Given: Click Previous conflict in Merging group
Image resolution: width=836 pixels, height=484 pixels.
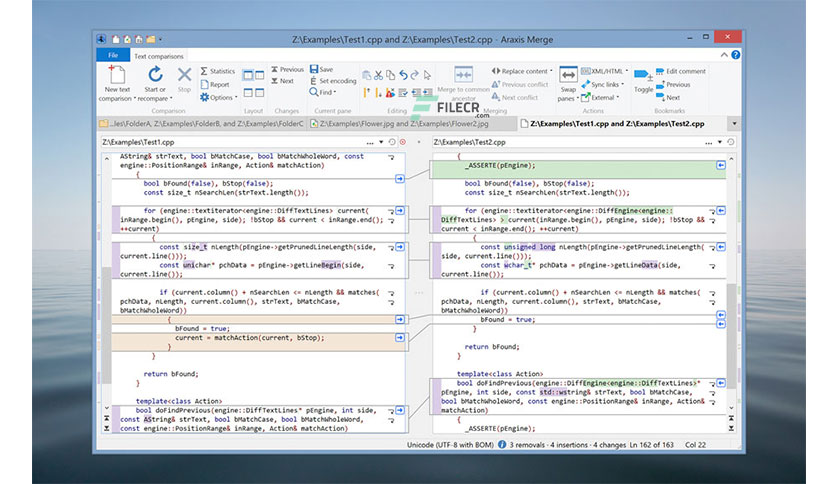Looking at the screenshot, I should (520, 84).
